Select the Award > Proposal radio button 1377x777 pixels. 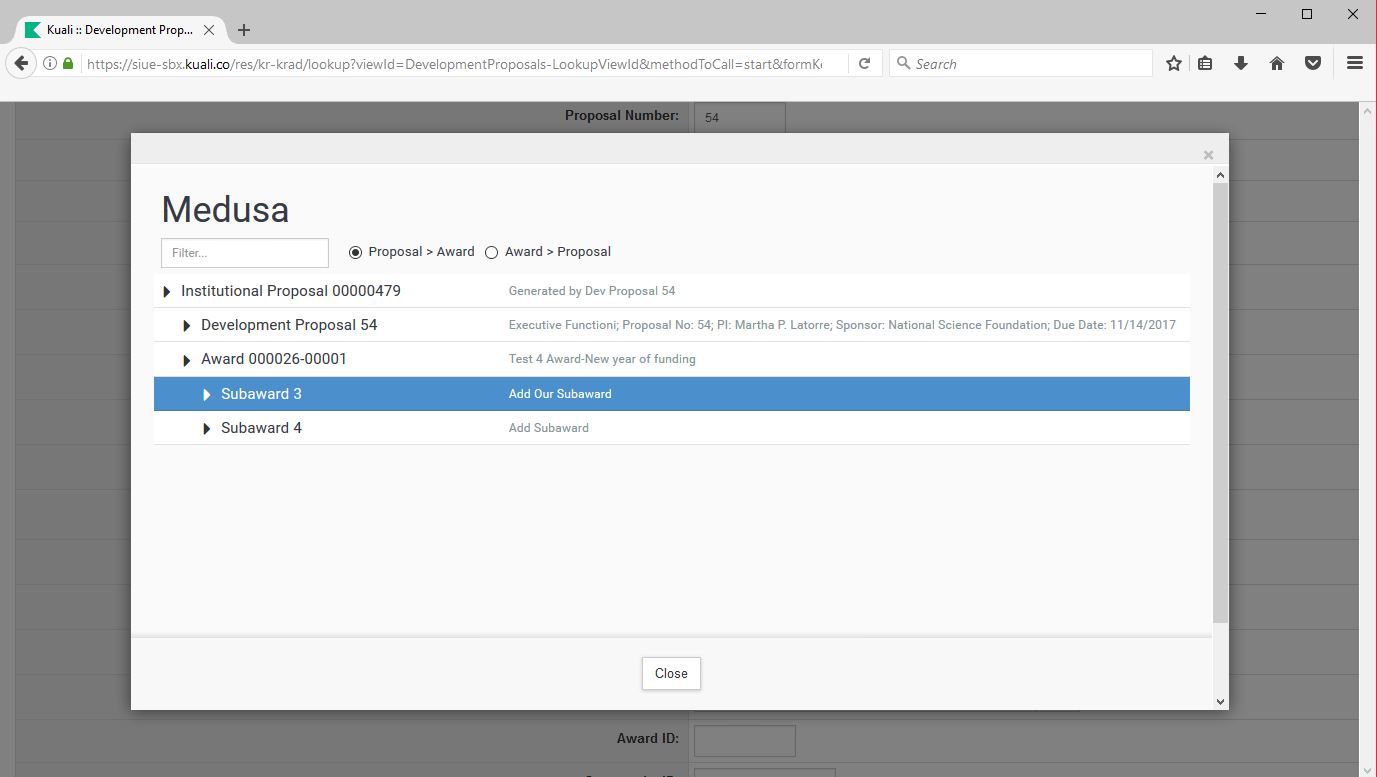pos(491,253)
